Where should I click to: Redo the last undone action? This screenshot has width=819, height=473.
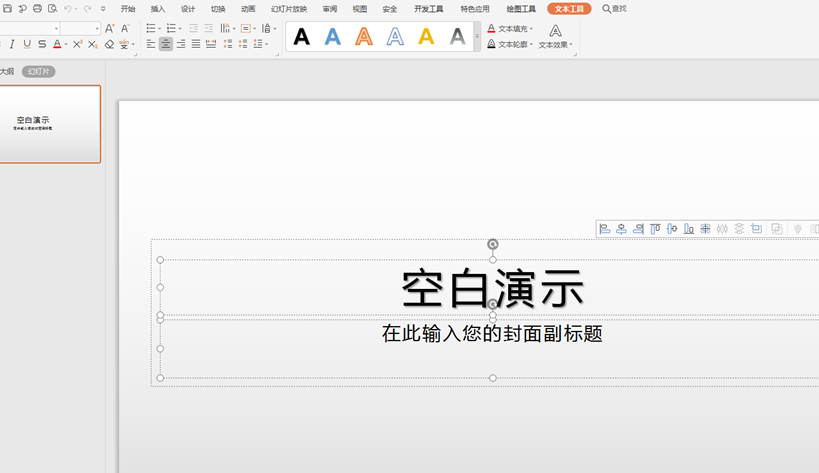point(87,8)
